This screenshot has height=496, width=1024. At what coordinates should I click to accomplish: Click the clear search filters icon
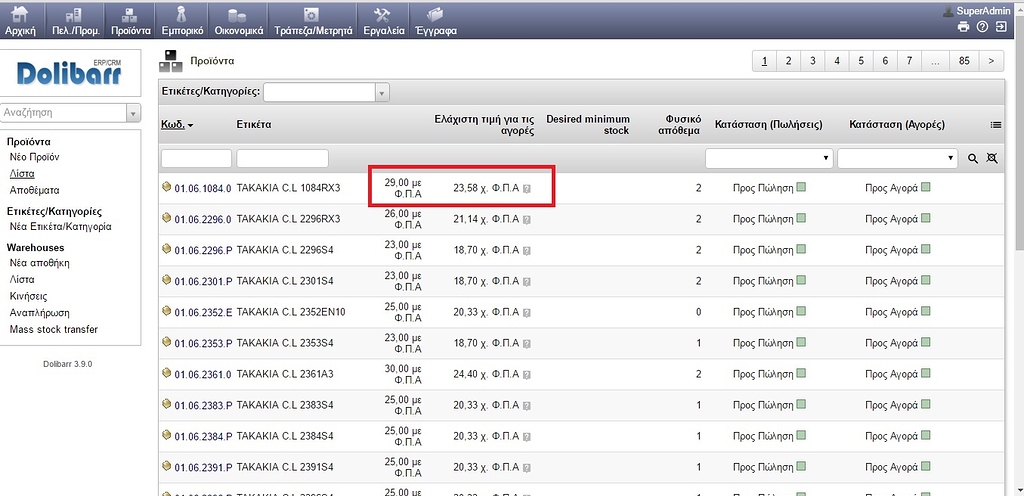992,159
